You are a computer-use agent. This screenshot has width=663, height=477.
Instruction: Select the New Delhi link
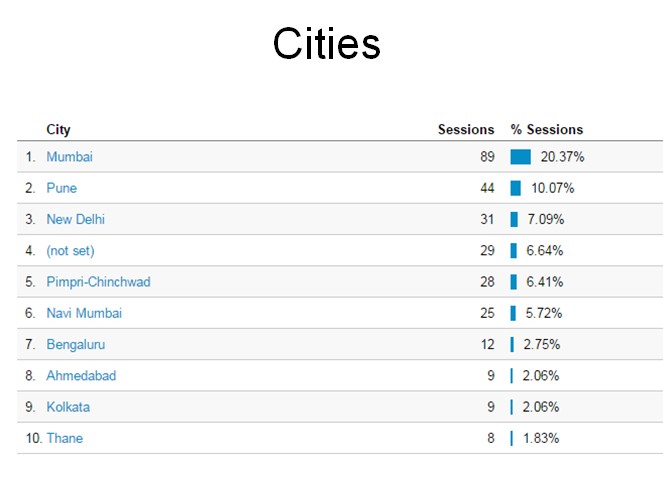[x=75, y=219]
